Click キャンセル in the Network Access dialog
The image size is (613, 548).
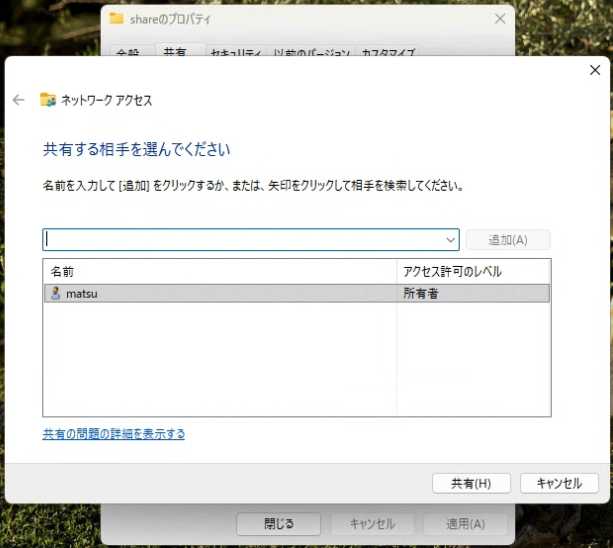[x=558, y=483]
